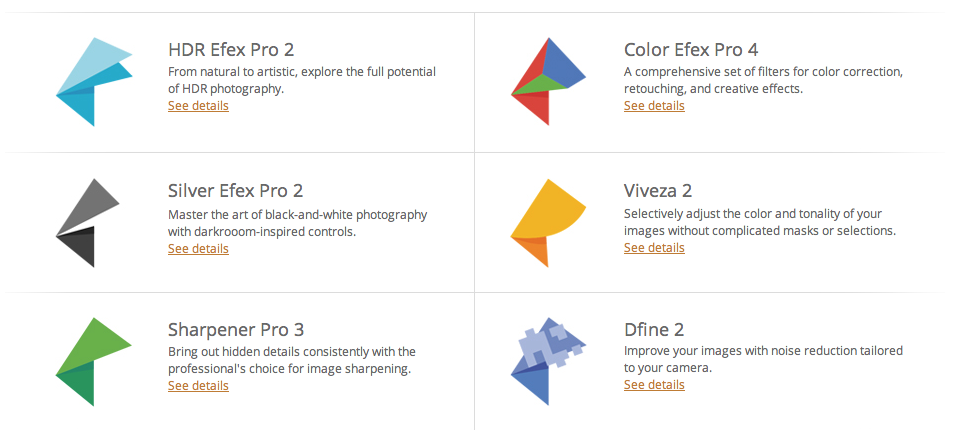
Task: Select the Silver Efex Pro 2 heading
Action: (235, 190)
